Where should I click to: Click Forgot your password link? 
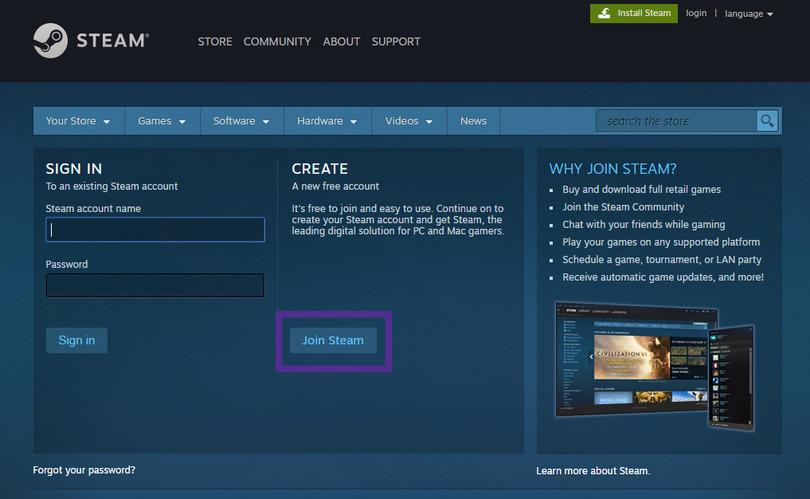pos(84,470)
